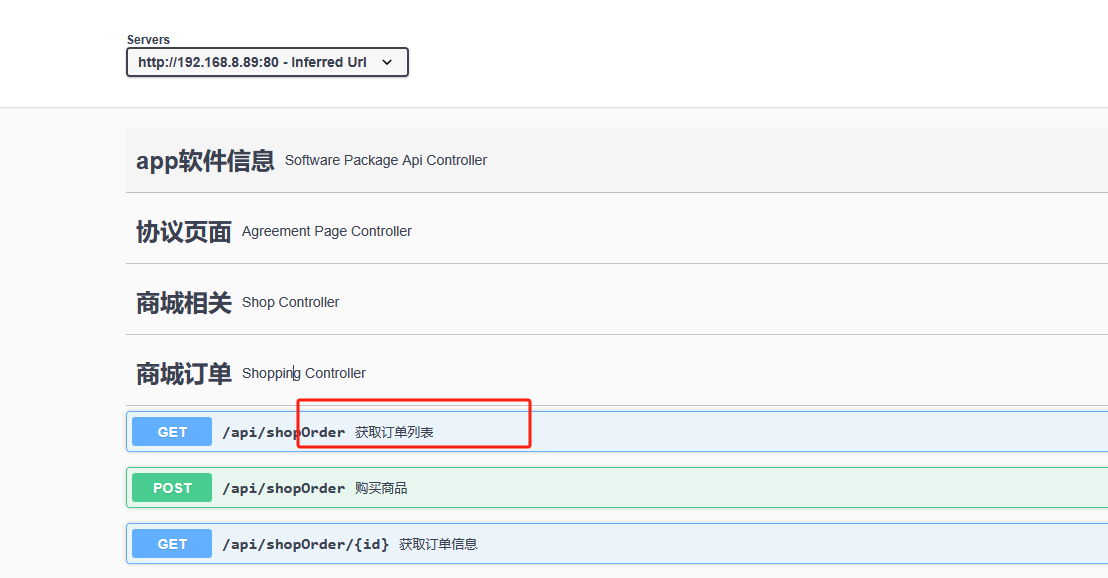Screen dimensions: 1108x578
Task: Click the Servers label above the selector
Action: click(x=148, y=40)
